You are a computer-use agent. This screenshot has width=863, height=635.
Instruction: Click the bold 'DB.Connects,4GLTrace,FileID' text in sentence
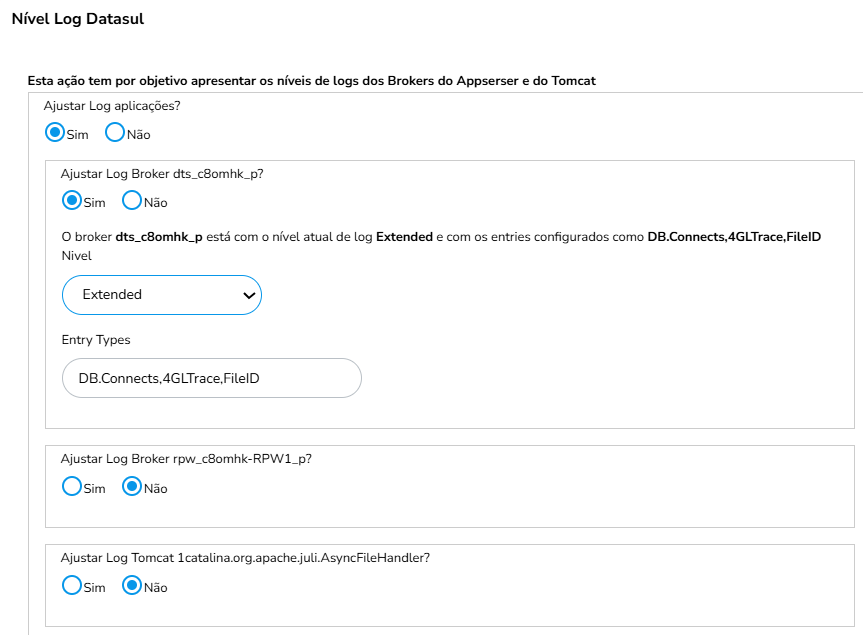(734, 237)
